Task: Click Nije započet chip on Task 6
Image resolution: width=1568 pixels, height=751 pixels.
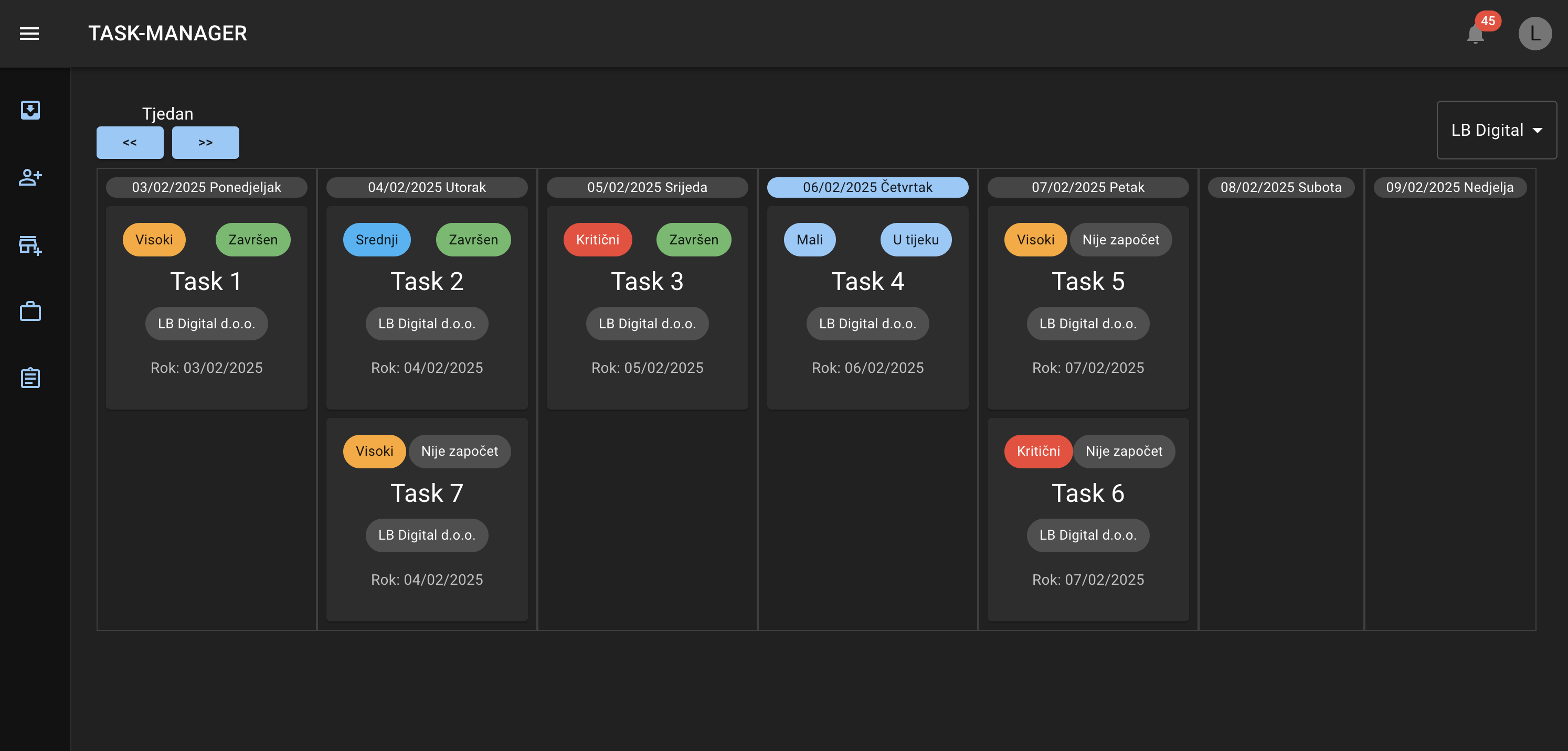Action: [1124, 451]
